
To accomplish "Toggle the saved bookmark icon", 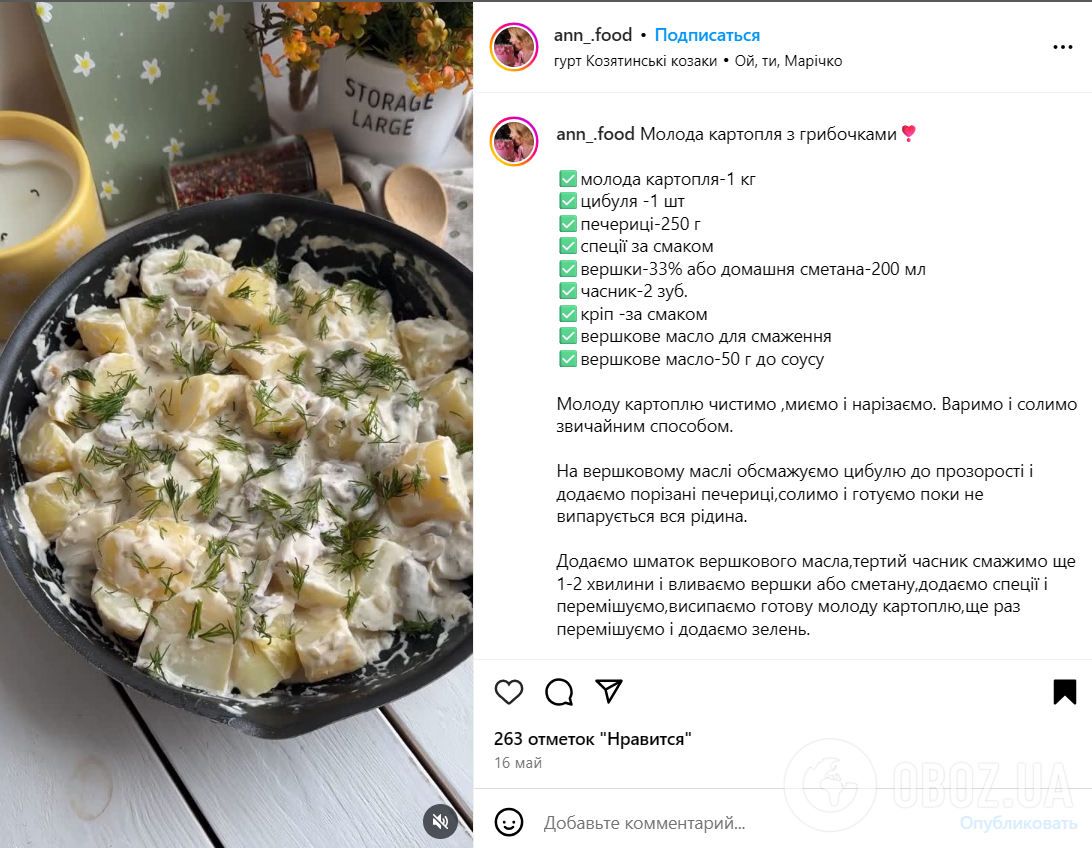I will tap(1064, 691).
